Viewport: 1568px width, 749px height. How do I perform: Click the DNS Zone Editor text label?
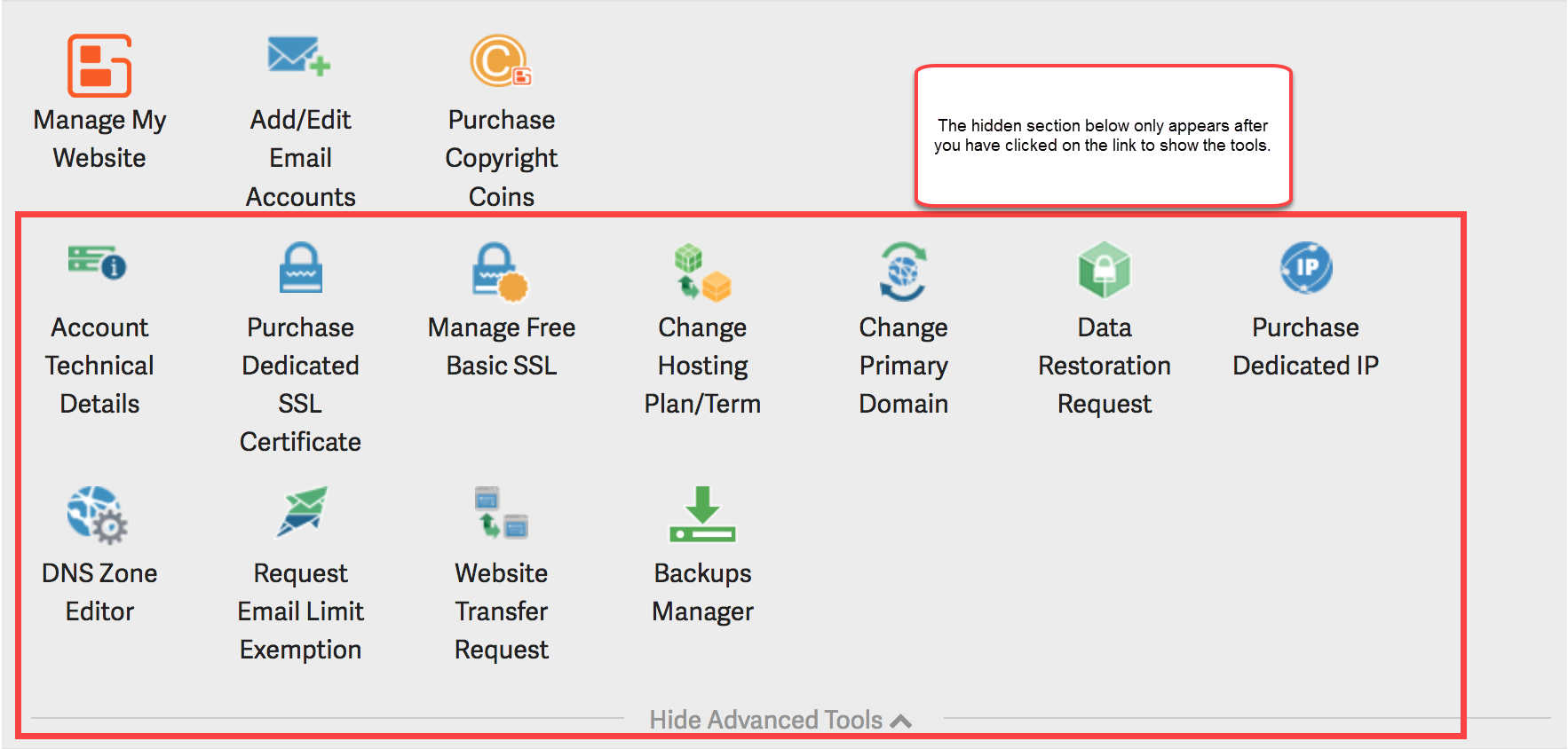coord(99,592)
